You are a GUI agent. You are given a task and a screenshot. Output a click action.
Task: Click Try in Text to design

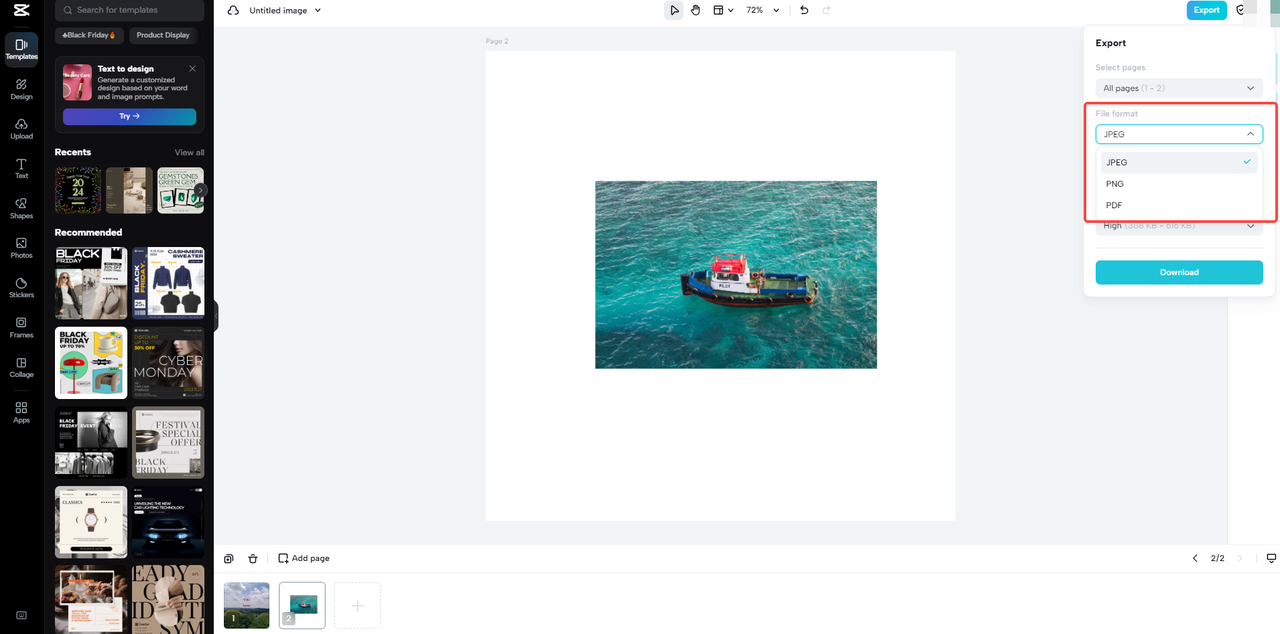(129, 116)
